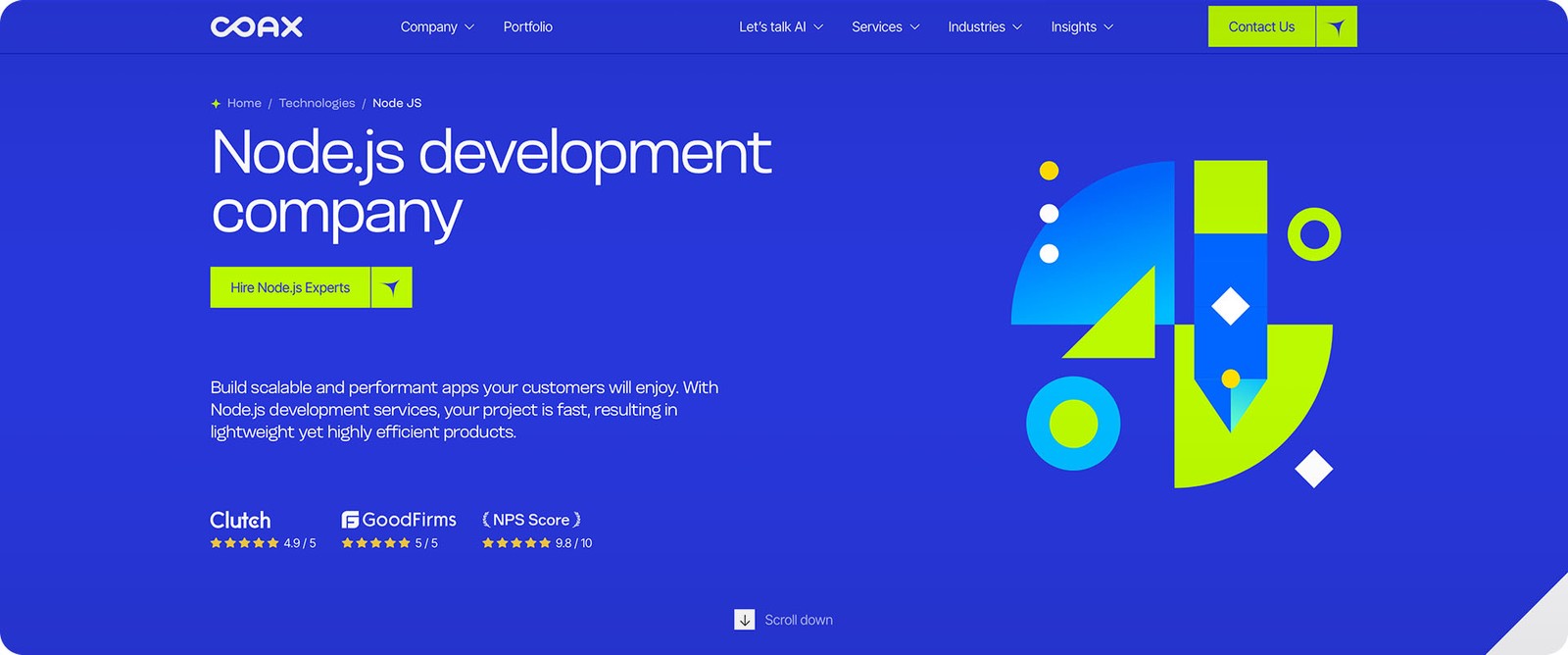Click the Clutch 4.9 / 5 rating
Viewport: 1568px width, 655px height.
click(300, 543)
